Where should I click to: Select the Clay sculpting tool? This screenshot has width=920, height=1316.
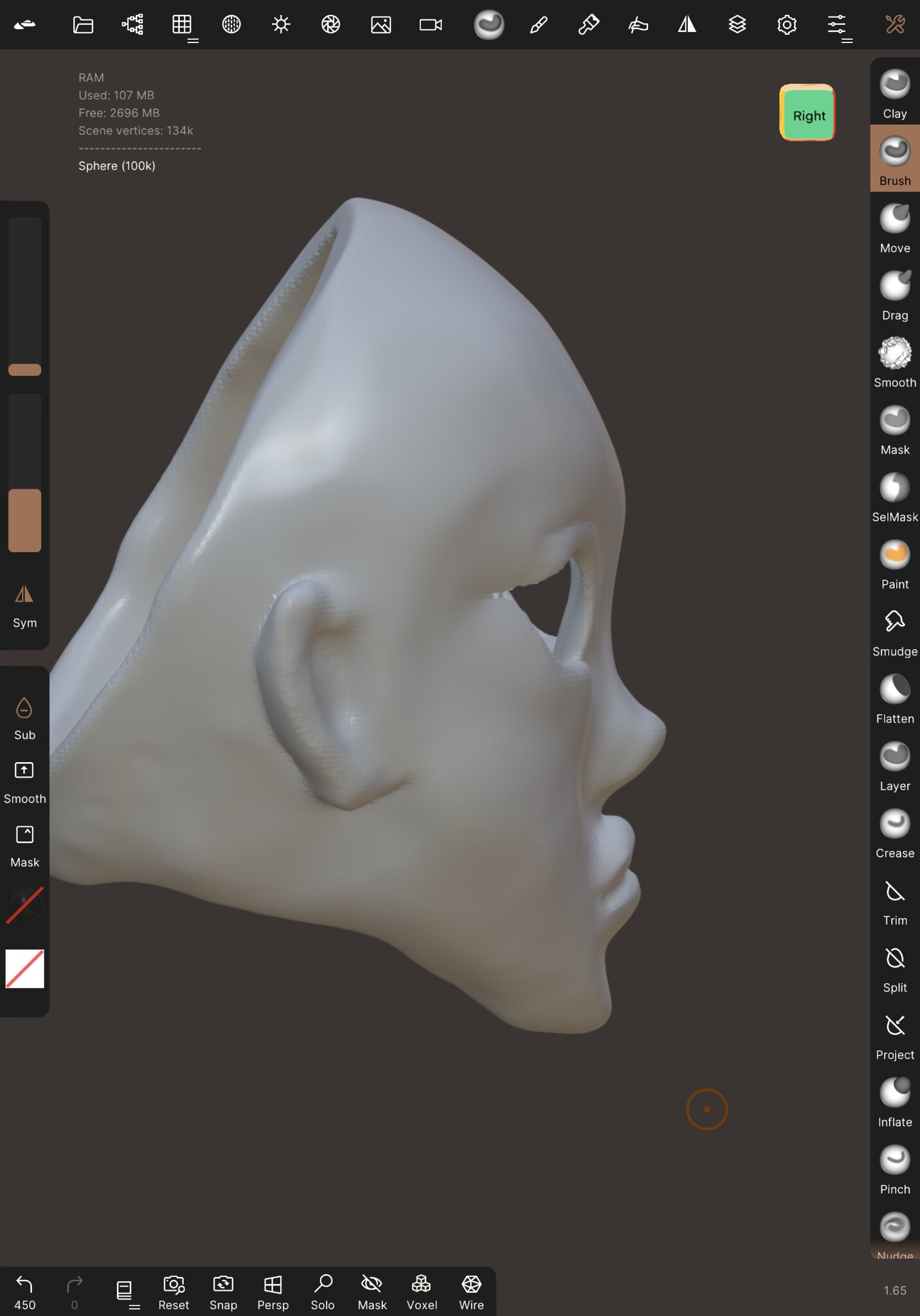tap(895, 93)
